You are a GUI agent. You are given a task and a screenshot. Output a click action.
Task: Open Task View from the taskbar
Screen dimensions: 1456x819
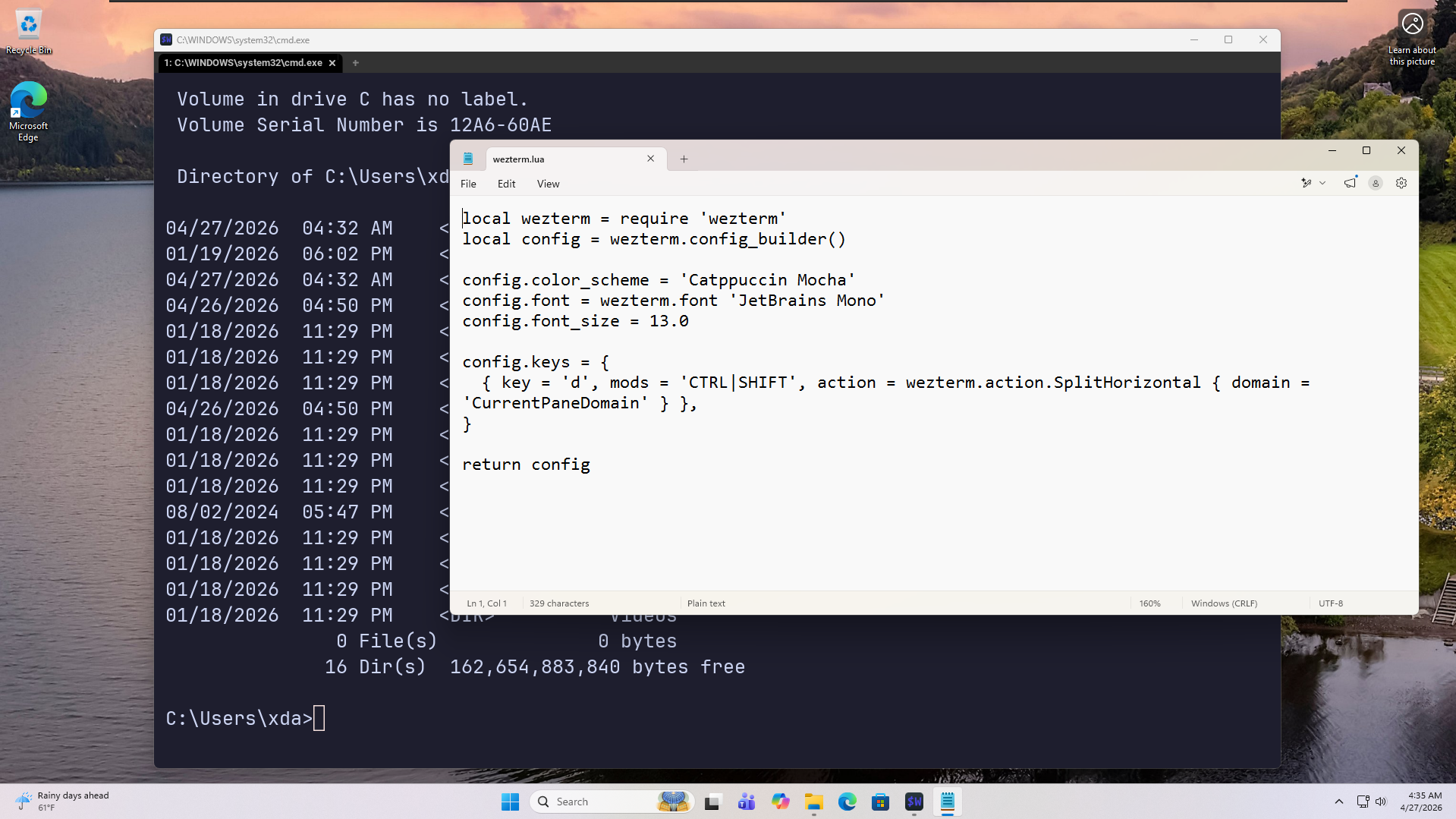coord(712,802)
